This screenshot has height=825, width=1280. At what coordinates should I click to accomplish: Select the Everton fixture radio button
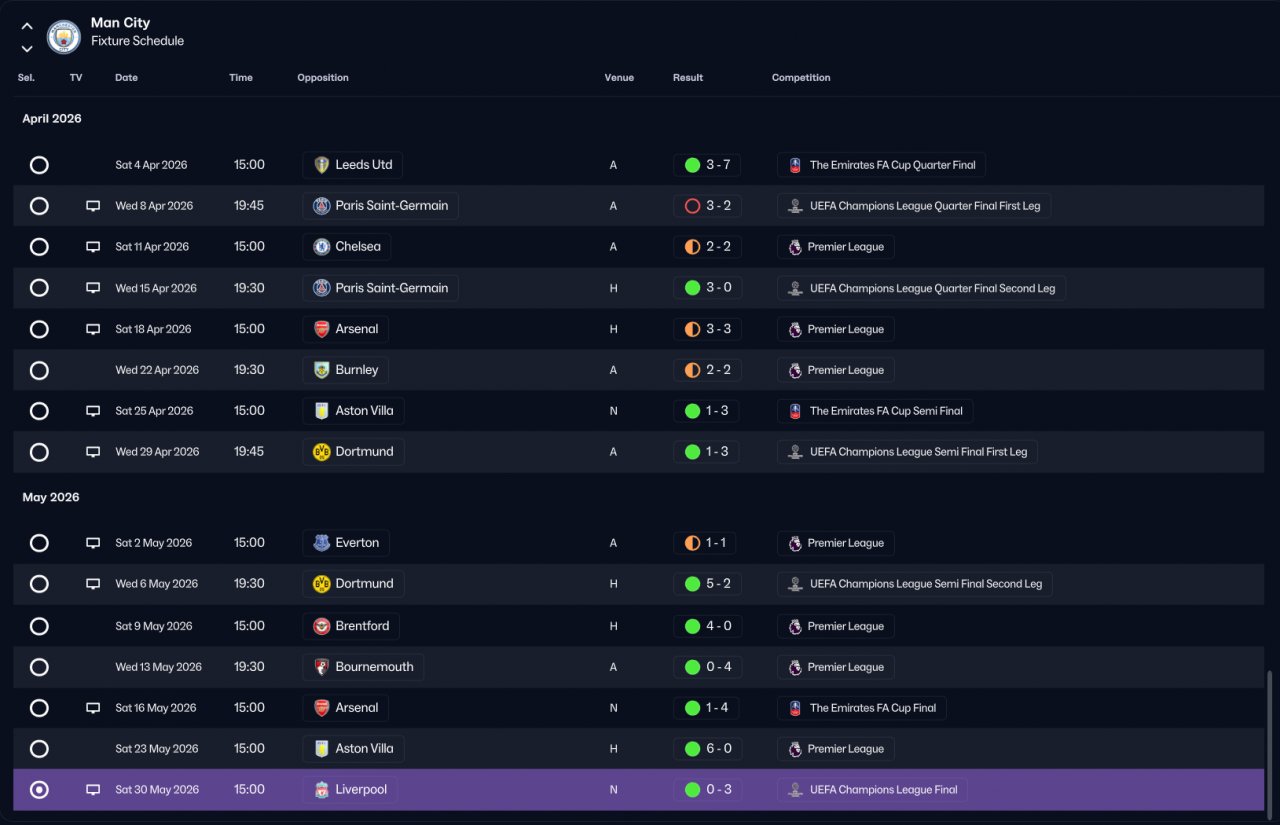tap(39, 543)
